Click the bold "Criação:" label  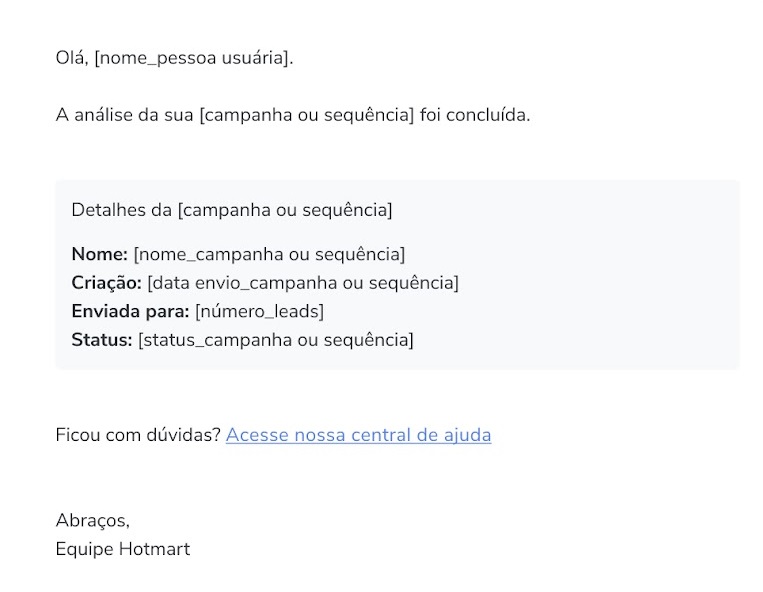click(106, 283)
